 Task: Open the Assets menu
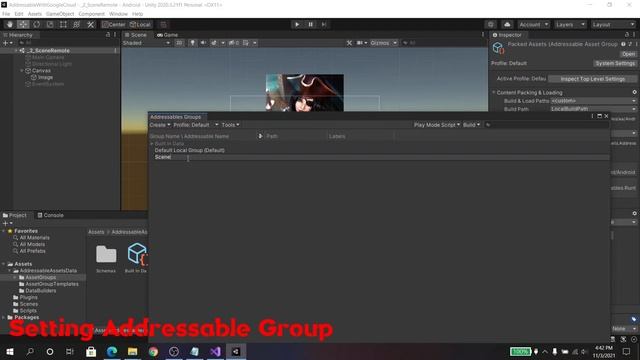[35, 14]
